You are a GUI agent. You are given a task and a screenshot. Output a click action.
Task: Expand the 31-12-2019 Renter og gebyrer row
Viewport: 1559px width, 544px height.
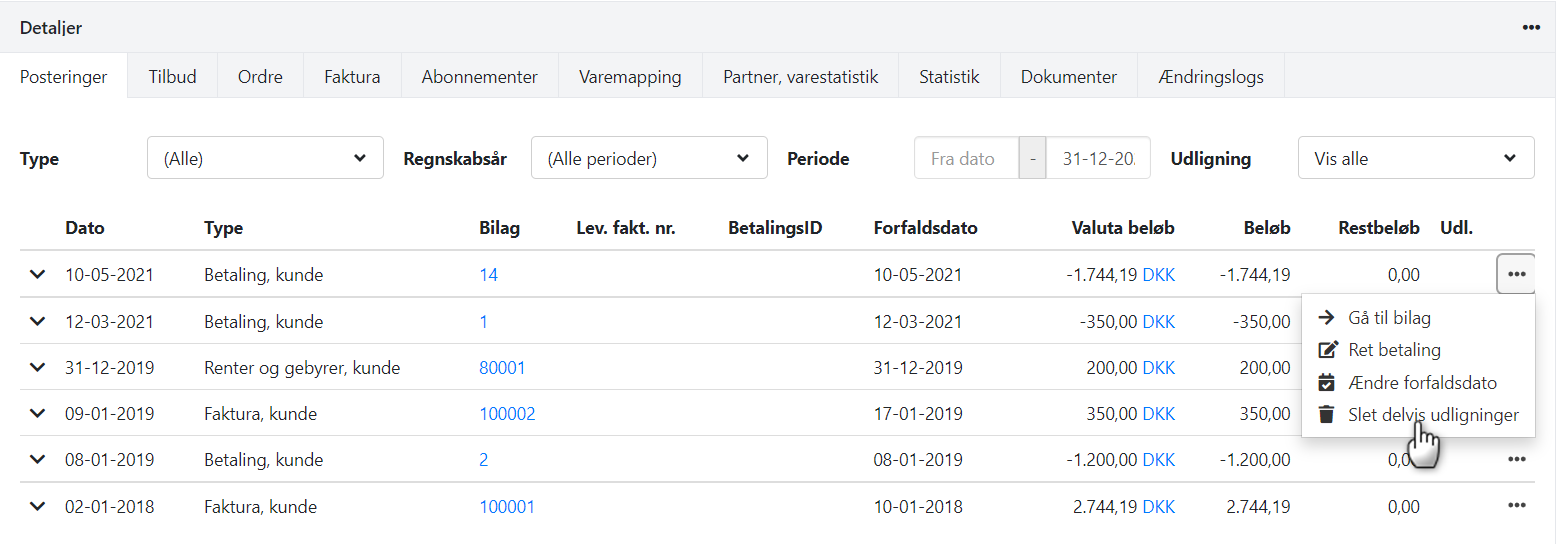[38, 368]
